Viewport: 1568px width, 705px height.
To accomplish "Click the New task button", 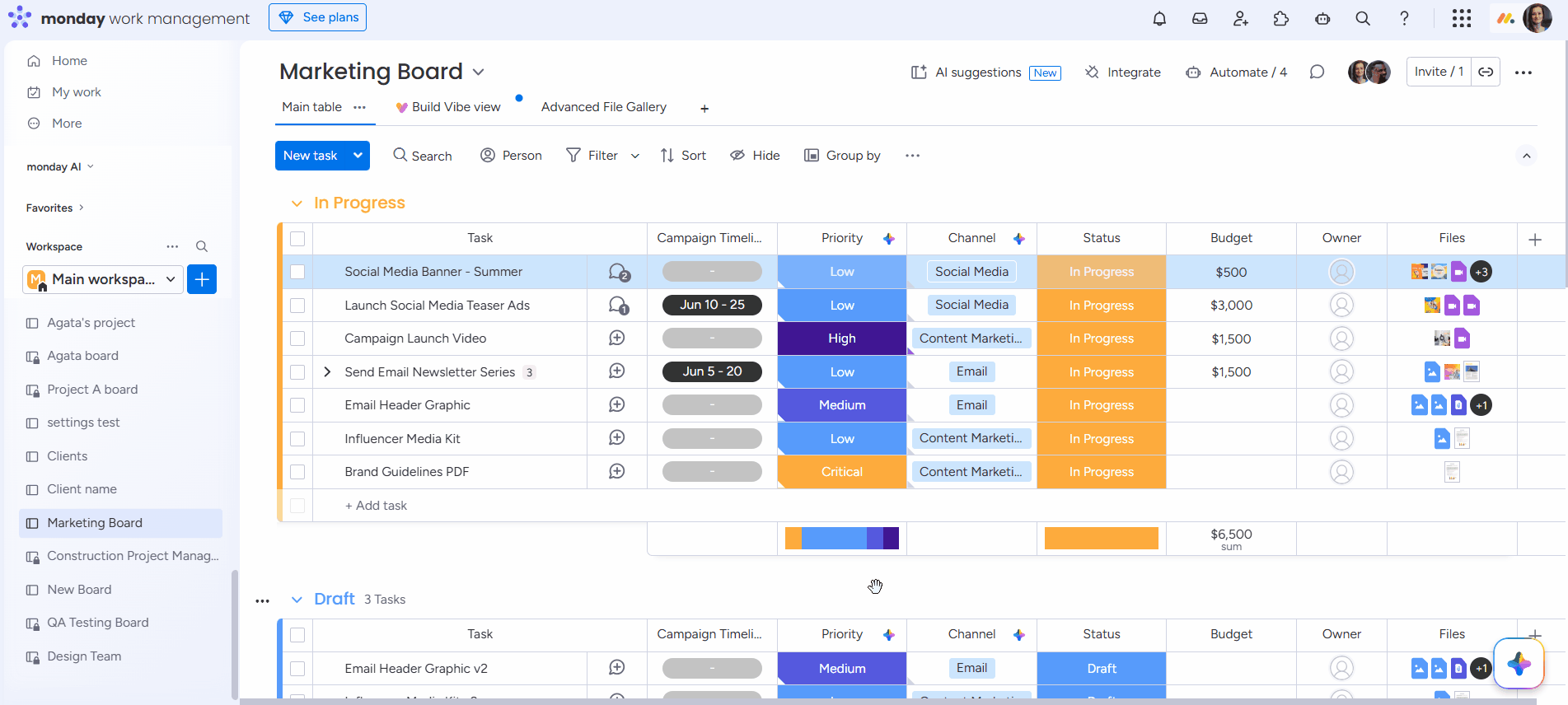I will click(311, 156).
